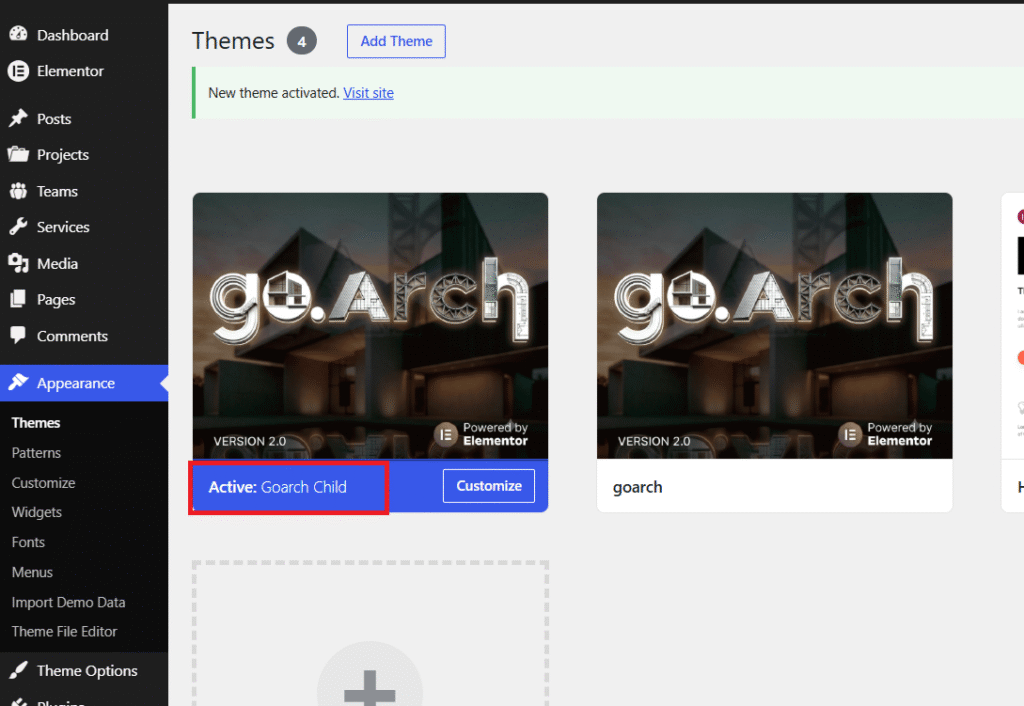Image resolution: width=1024 pixels, height=706 pixels.
Task: Open Menus under Appearance
Action: pos(32,572)
